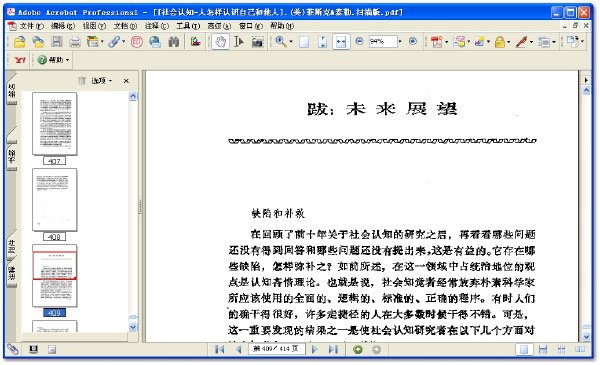Click the pen Sign icon
The image size is (600, 365).
521,41
